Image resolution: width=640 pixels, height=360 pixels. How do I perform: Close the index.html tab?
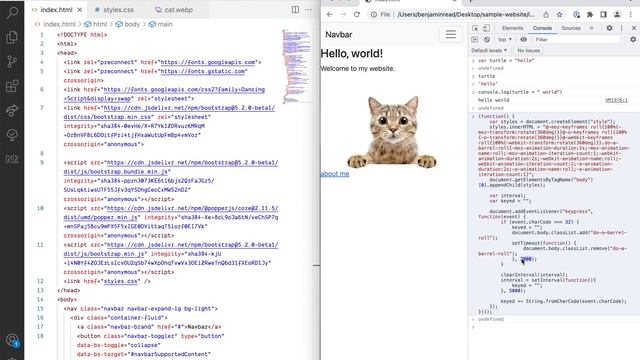coord(80,9)
